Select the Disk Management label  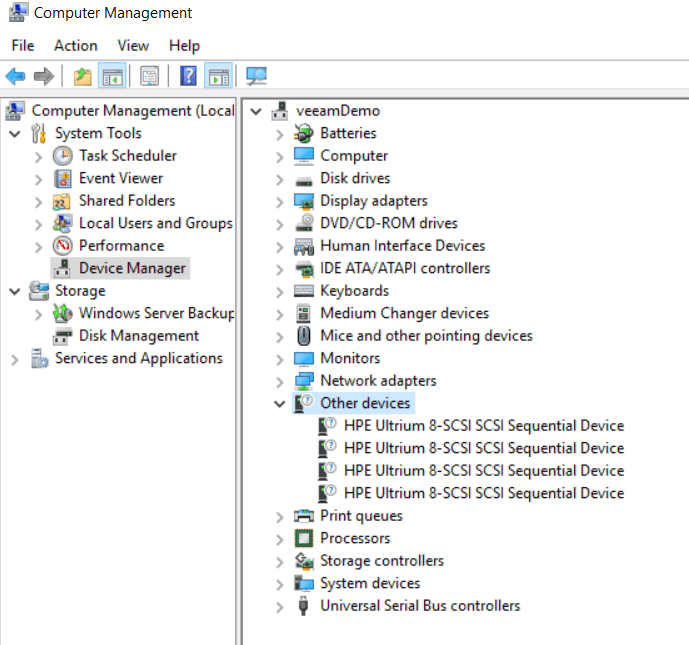[139, 336]
